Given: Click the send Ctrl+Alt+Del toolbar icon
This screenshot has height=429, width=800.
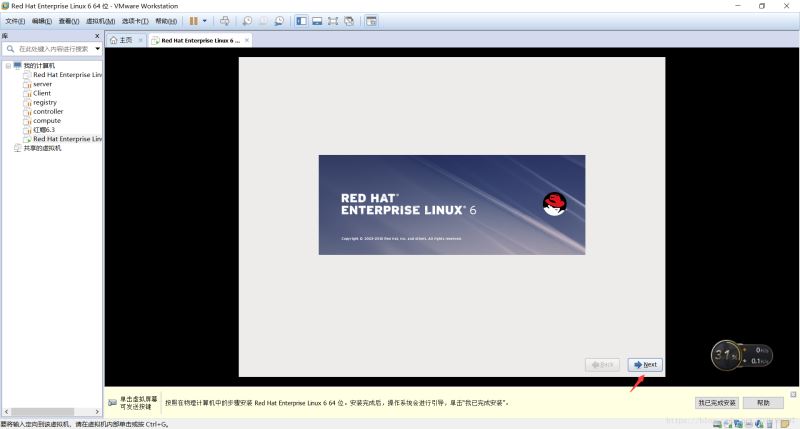Looking at the screenshot, I should (x=224, y=21).
